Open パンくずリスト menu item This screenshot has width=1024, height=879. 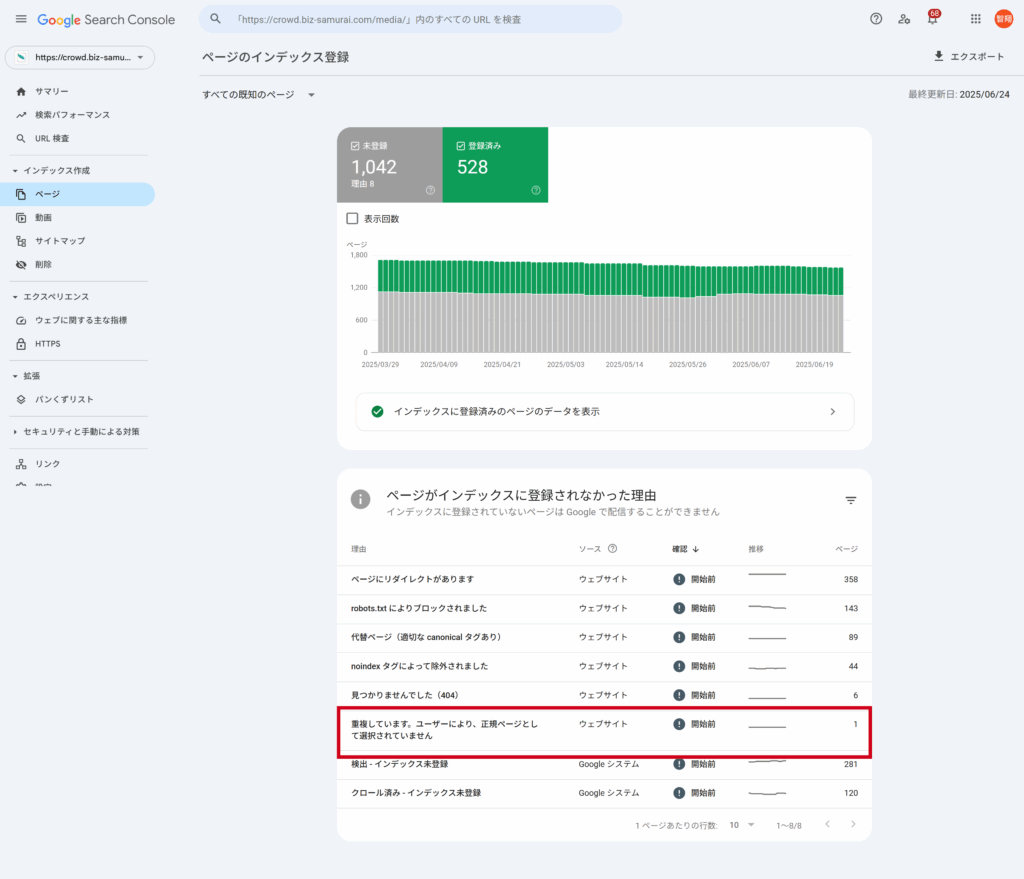(x=78, y=399)
